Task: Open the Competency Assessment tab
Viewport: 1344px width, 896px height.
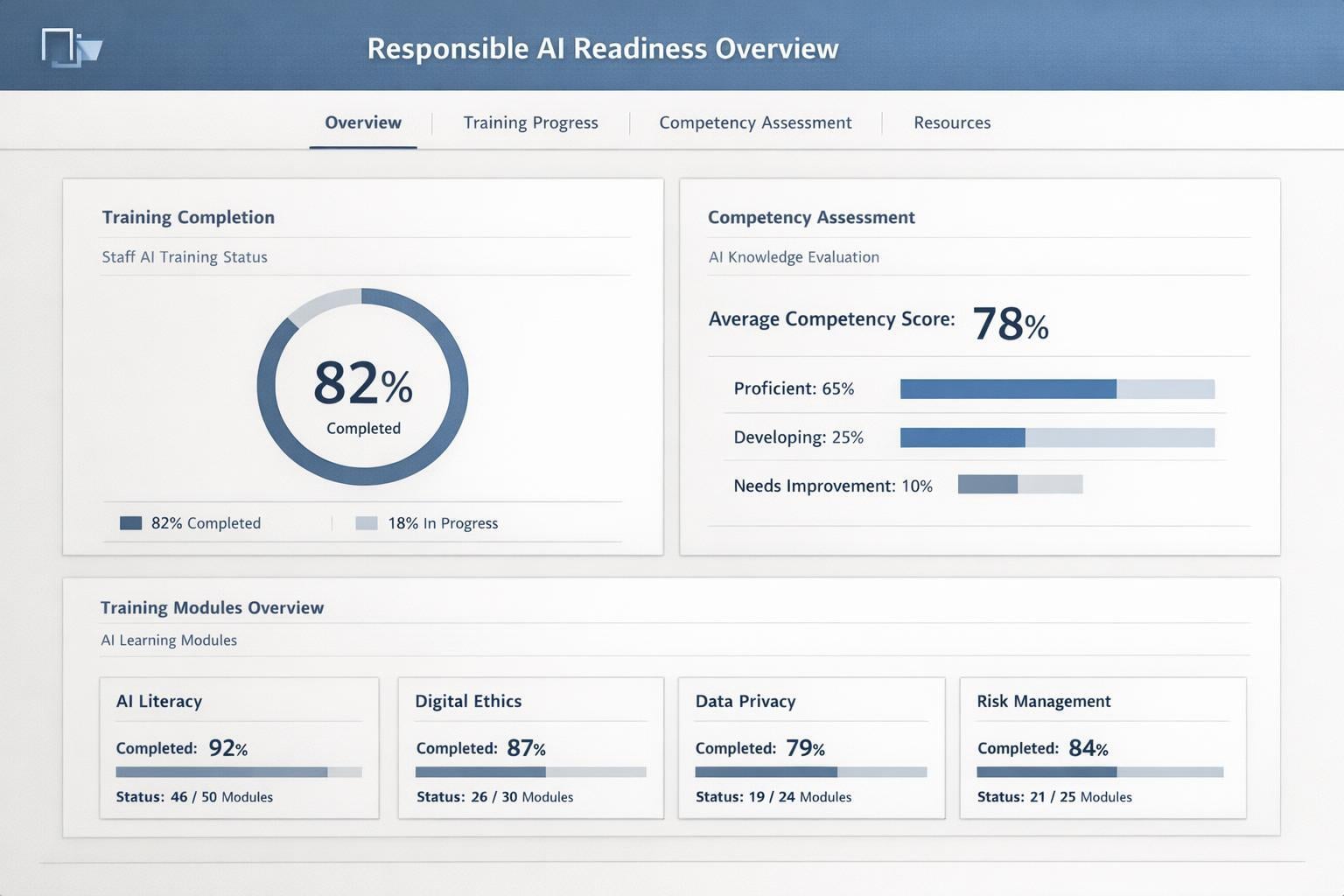Action: click(755, 122)
